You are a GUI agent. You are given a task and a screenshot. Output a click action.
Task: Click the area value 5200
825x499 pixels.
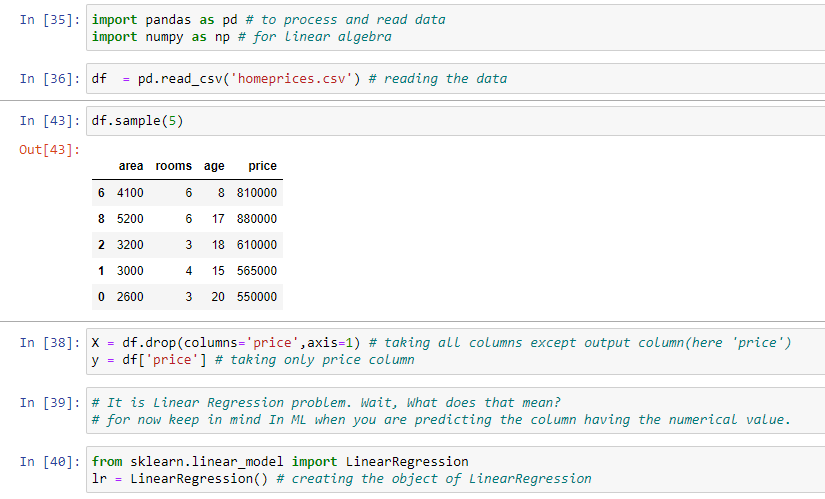pyautogui.click(x=130, y=218)
